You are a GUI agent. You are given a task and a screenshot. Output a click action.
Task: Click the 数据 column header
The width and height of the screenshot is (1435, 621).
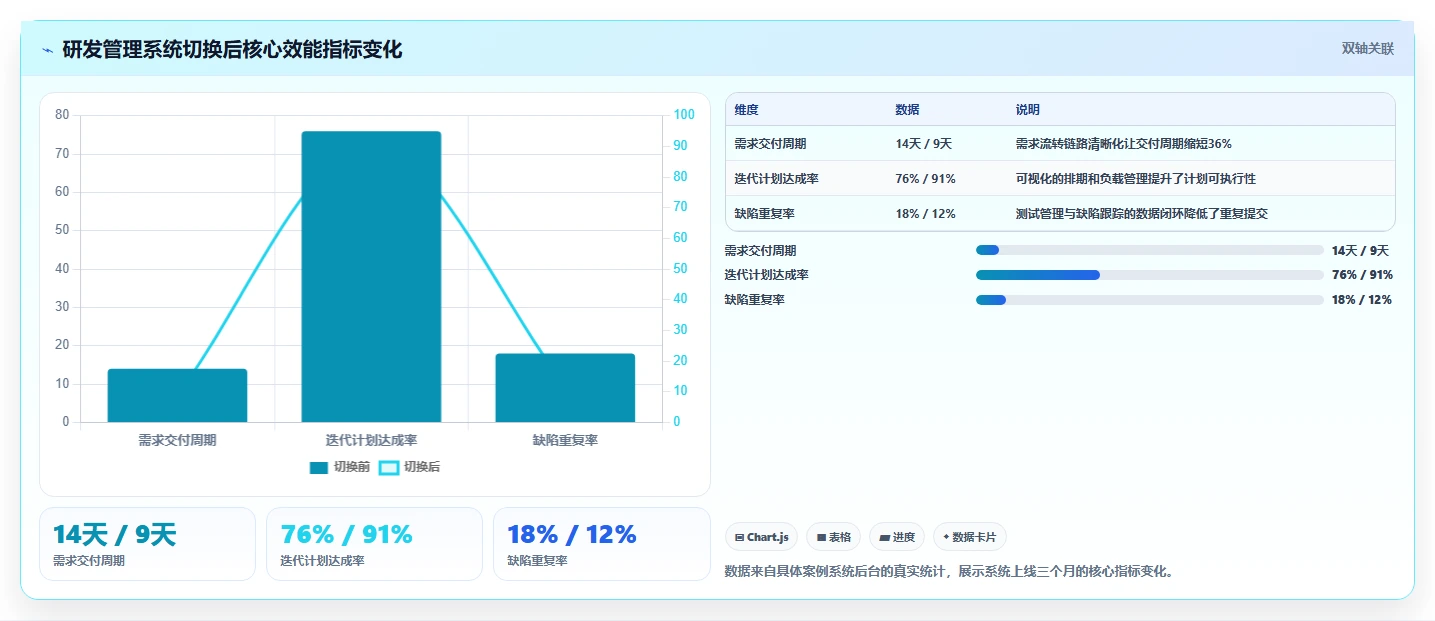pos(907,110)
